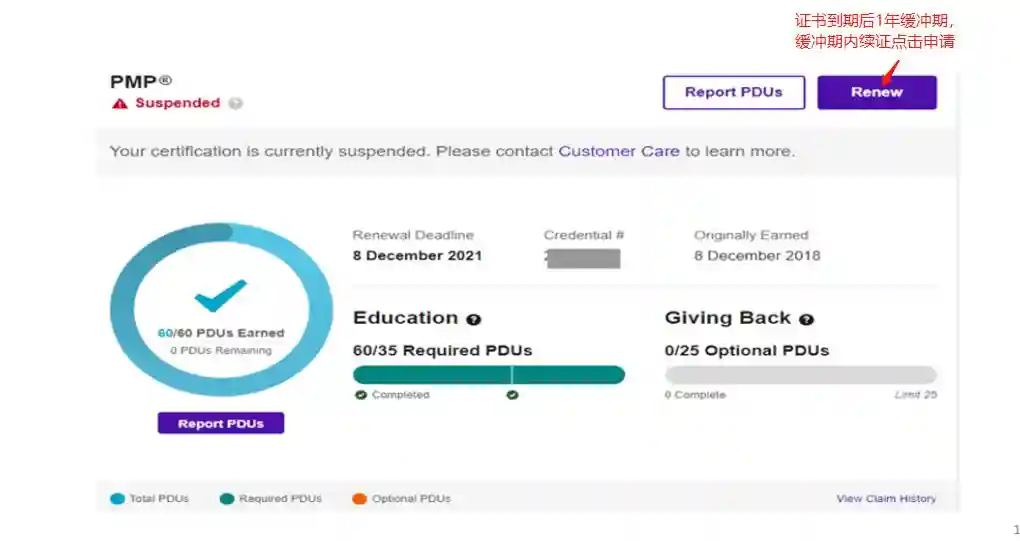1020x541 pixels.
Task: Click the second green check below Education bar
Action: click(x=512, y=395)
